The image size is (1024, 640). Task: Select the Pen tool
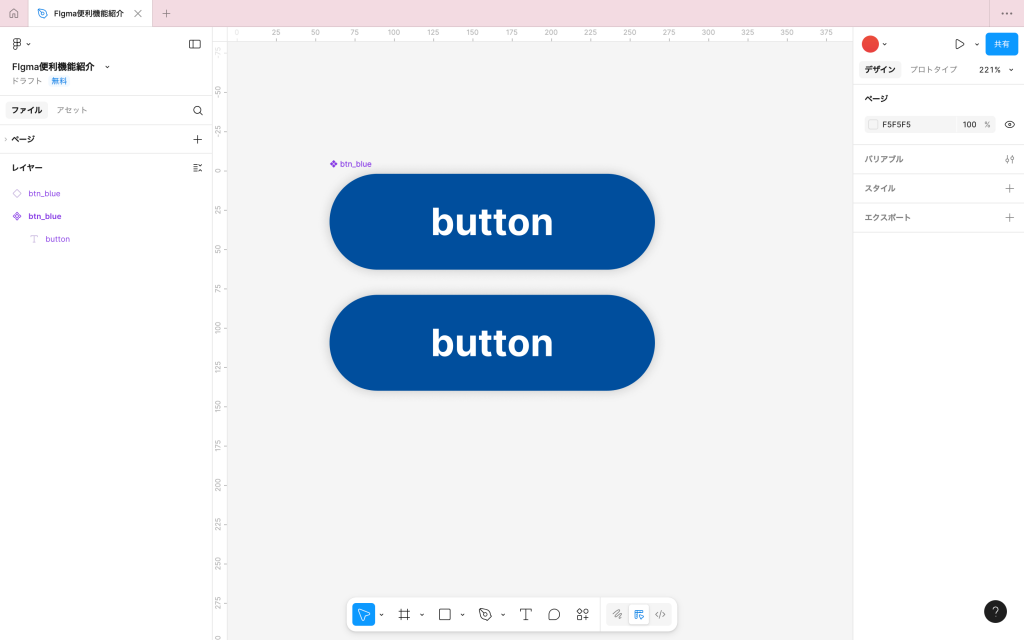(485, 614)
